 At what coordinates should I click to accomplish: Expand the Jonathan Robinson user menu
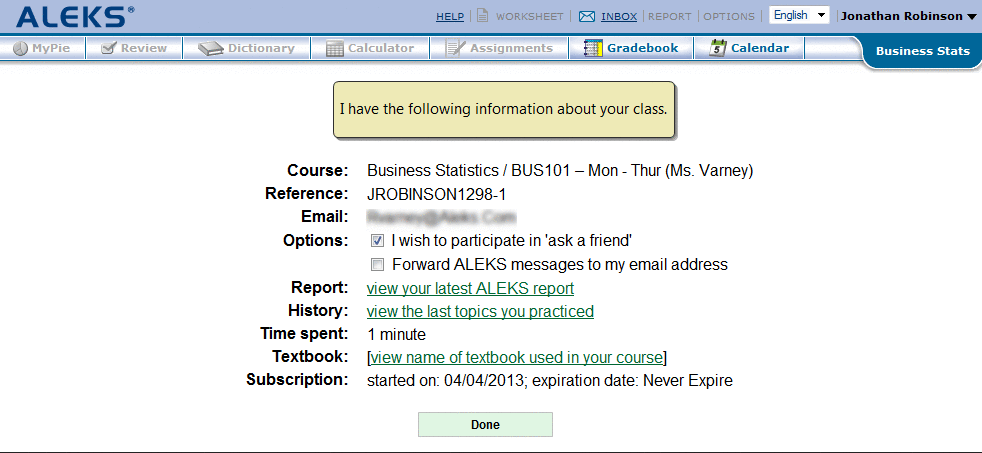(909, 16)
